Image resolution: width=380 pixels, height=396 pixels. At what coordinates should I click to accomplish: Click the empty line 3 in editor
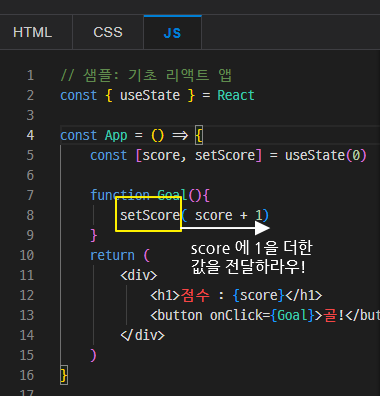pos(220,115)
